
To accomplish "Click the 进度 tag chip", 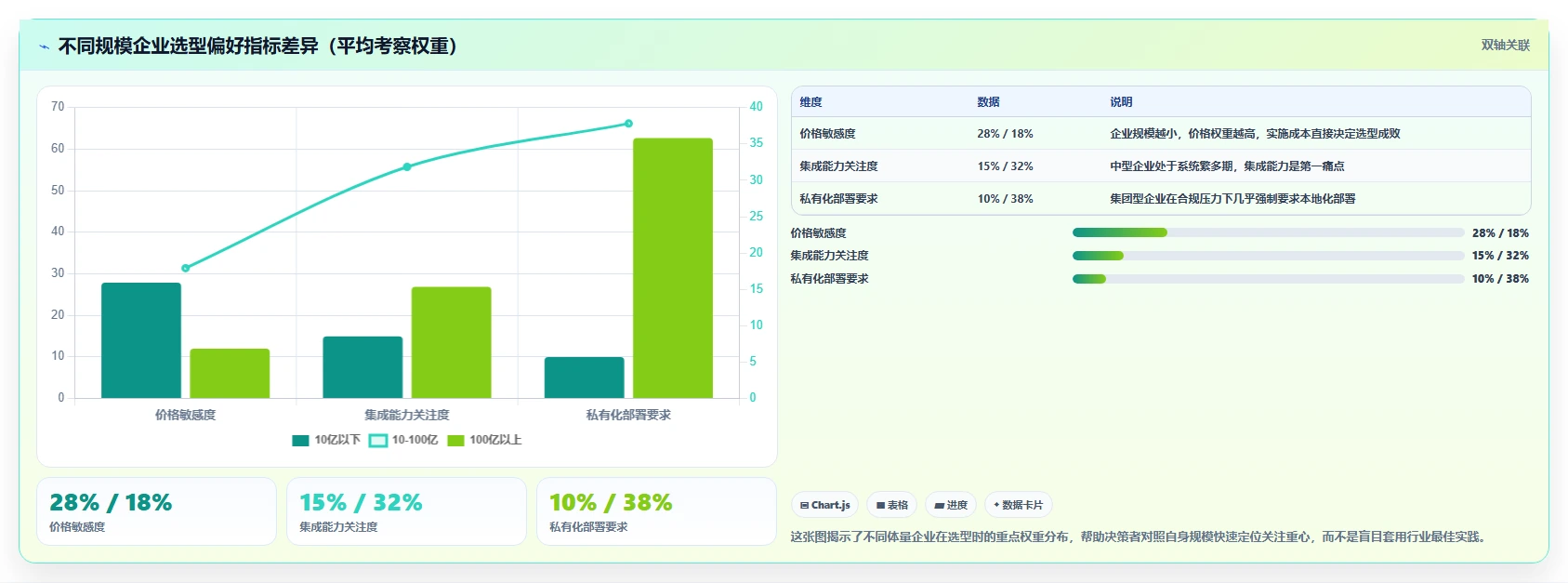I will (x=951, y=505).
